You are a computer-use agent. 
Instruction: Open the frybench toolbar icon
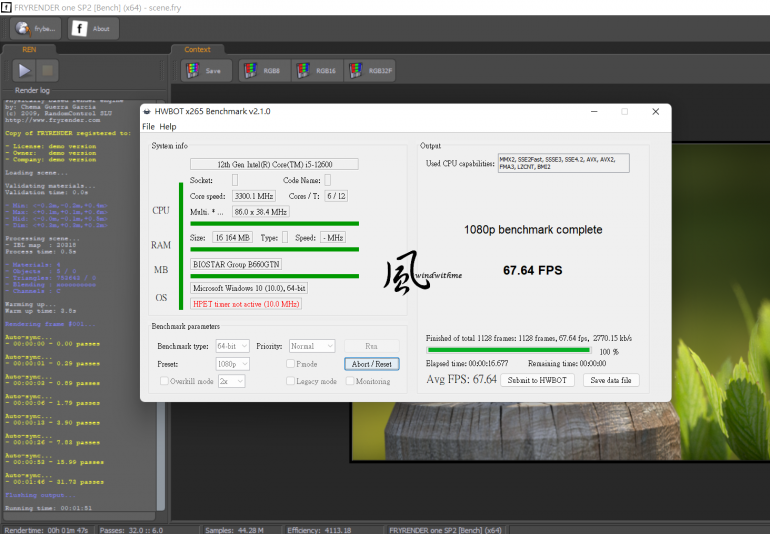coord(36,29)
